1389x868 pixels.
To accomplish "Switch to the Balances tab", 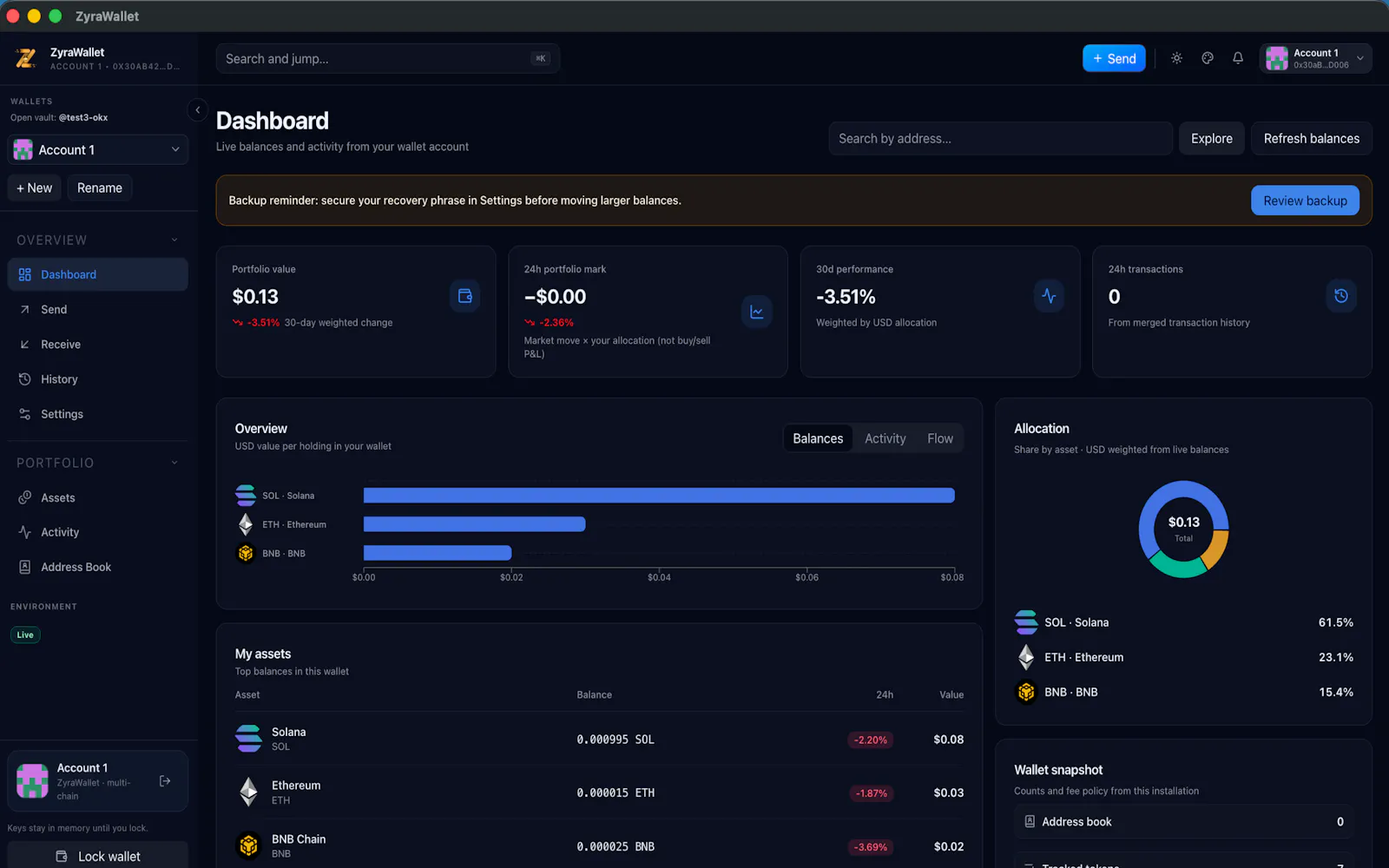I will click(818, 438).
